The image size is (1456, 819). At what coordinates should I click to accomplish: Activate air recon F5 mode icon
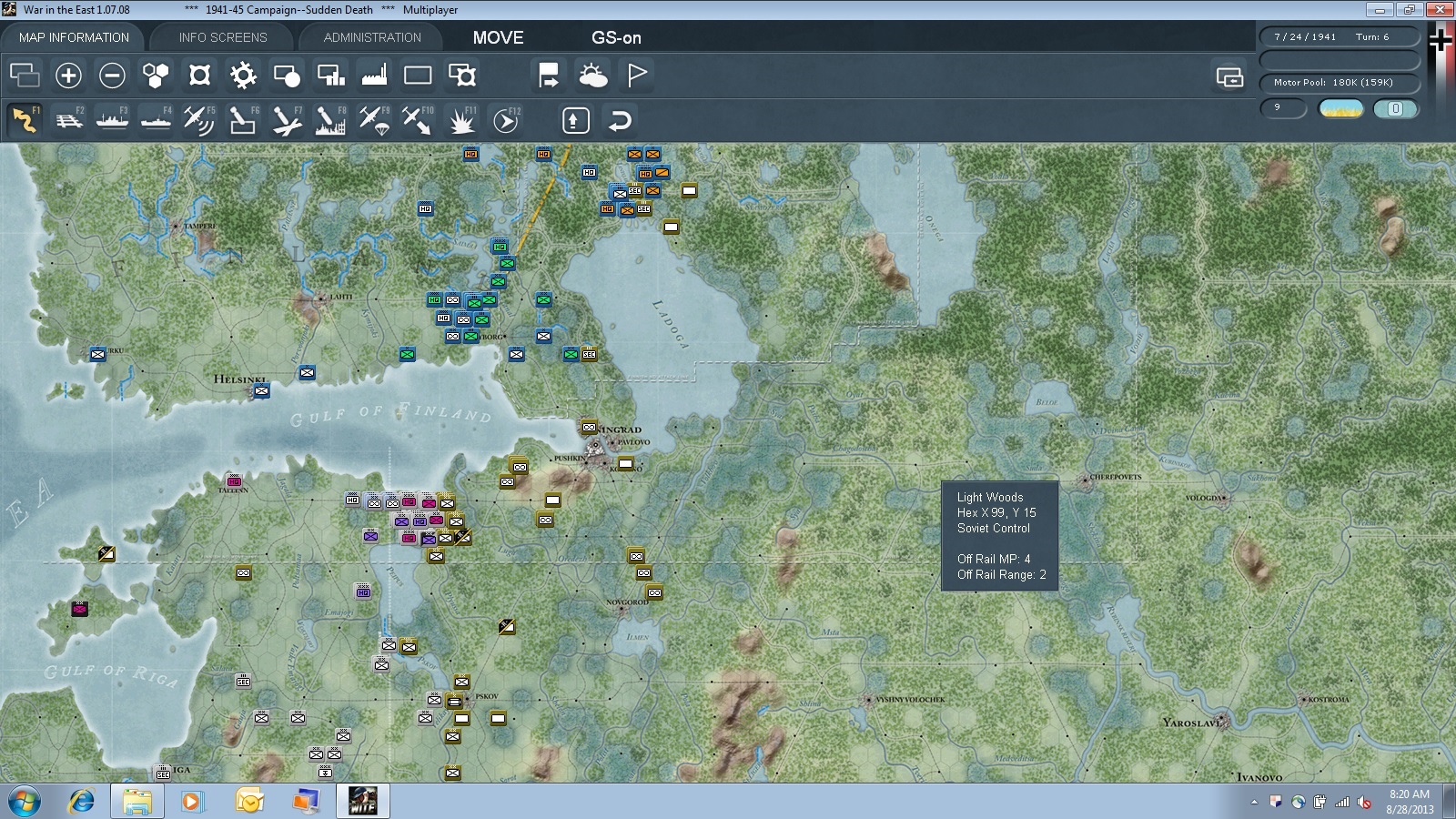click(198, 120)
